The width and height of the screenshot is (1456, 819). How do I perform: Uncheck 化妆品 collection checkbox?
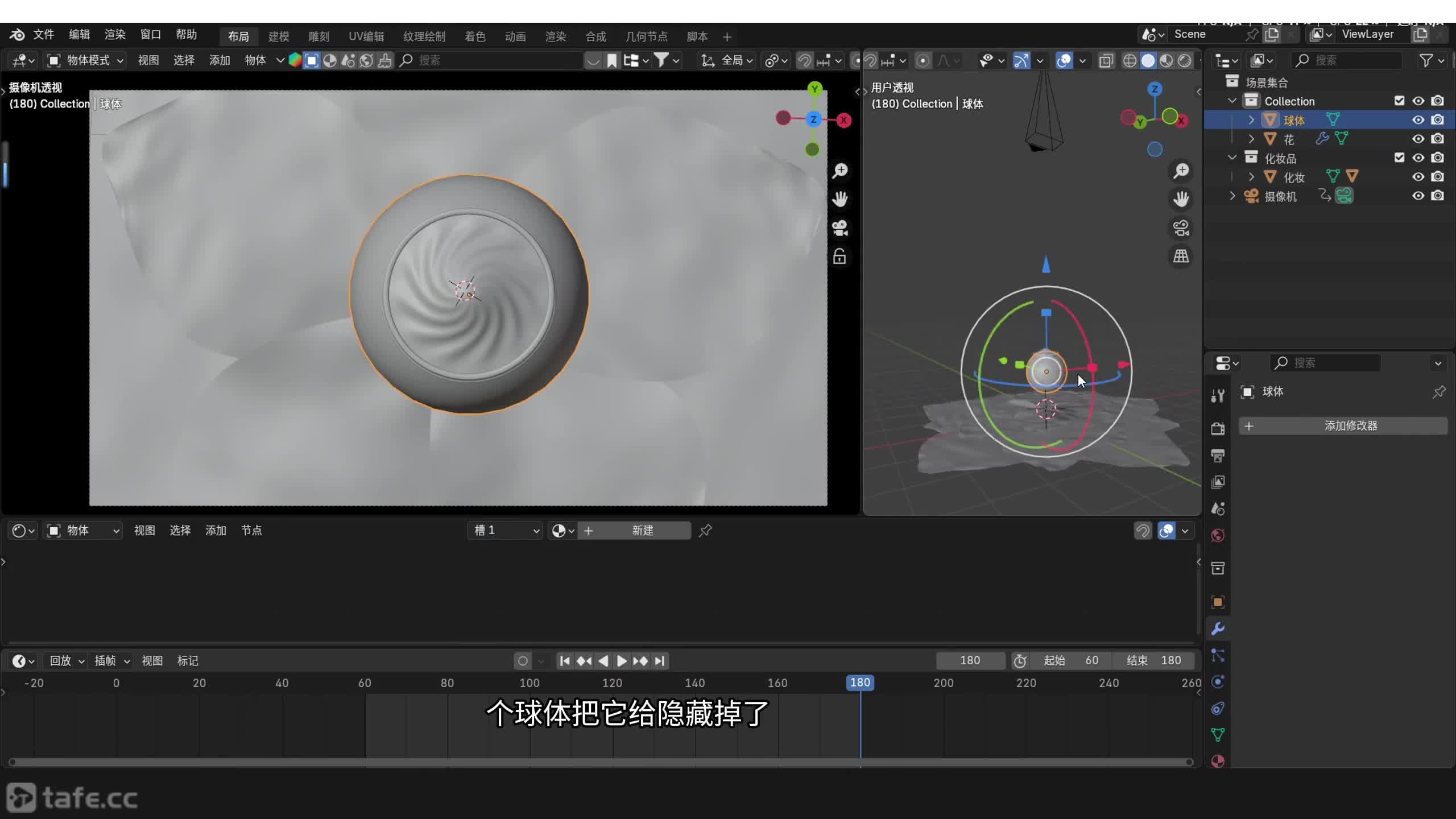(x=1400, y=158)
